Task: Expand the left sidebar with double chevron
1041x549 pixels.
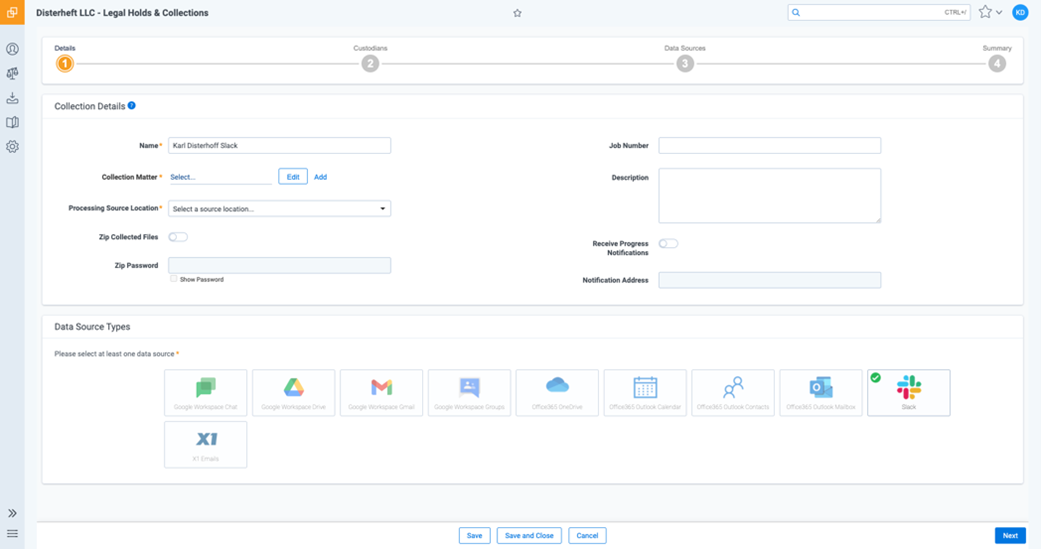Action: 12,513
